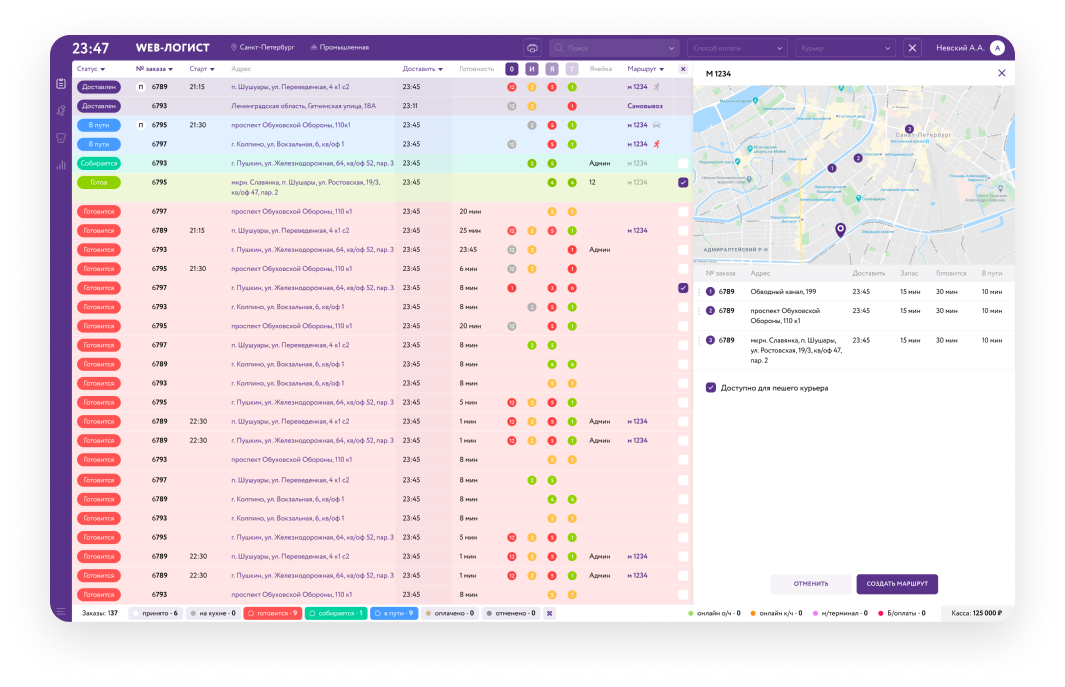The width and height of the screenshot is (1065, 687).
Task: Click the user avatar 'A' icon
Action: click(x=997, y=48)
